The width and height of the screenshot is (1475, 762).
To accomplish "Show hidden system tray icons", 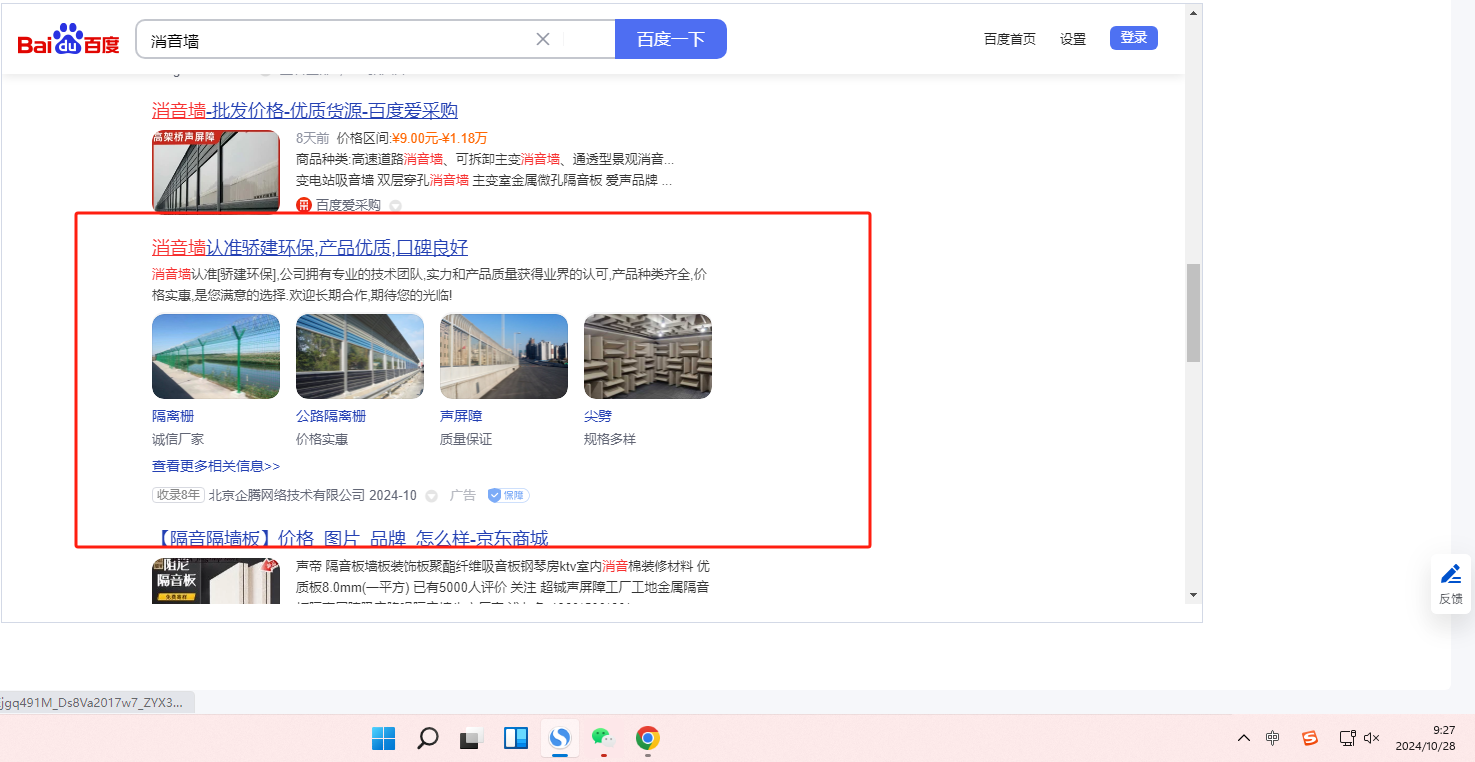I will [x=1243, y=738].
